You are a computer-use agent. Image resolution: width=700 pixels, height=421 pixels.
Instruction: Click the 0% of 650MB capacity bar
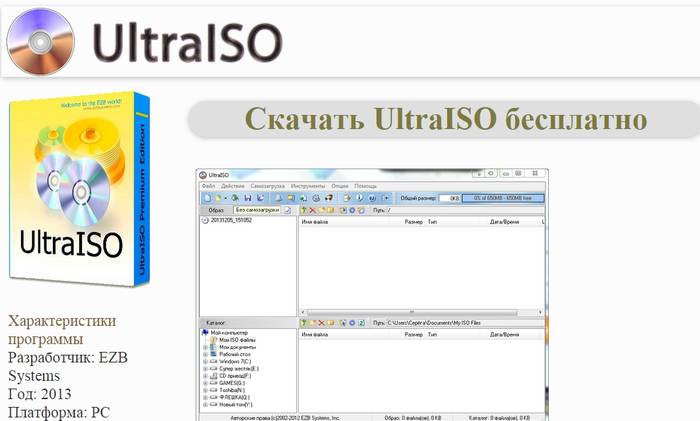[x=503, y=198]
